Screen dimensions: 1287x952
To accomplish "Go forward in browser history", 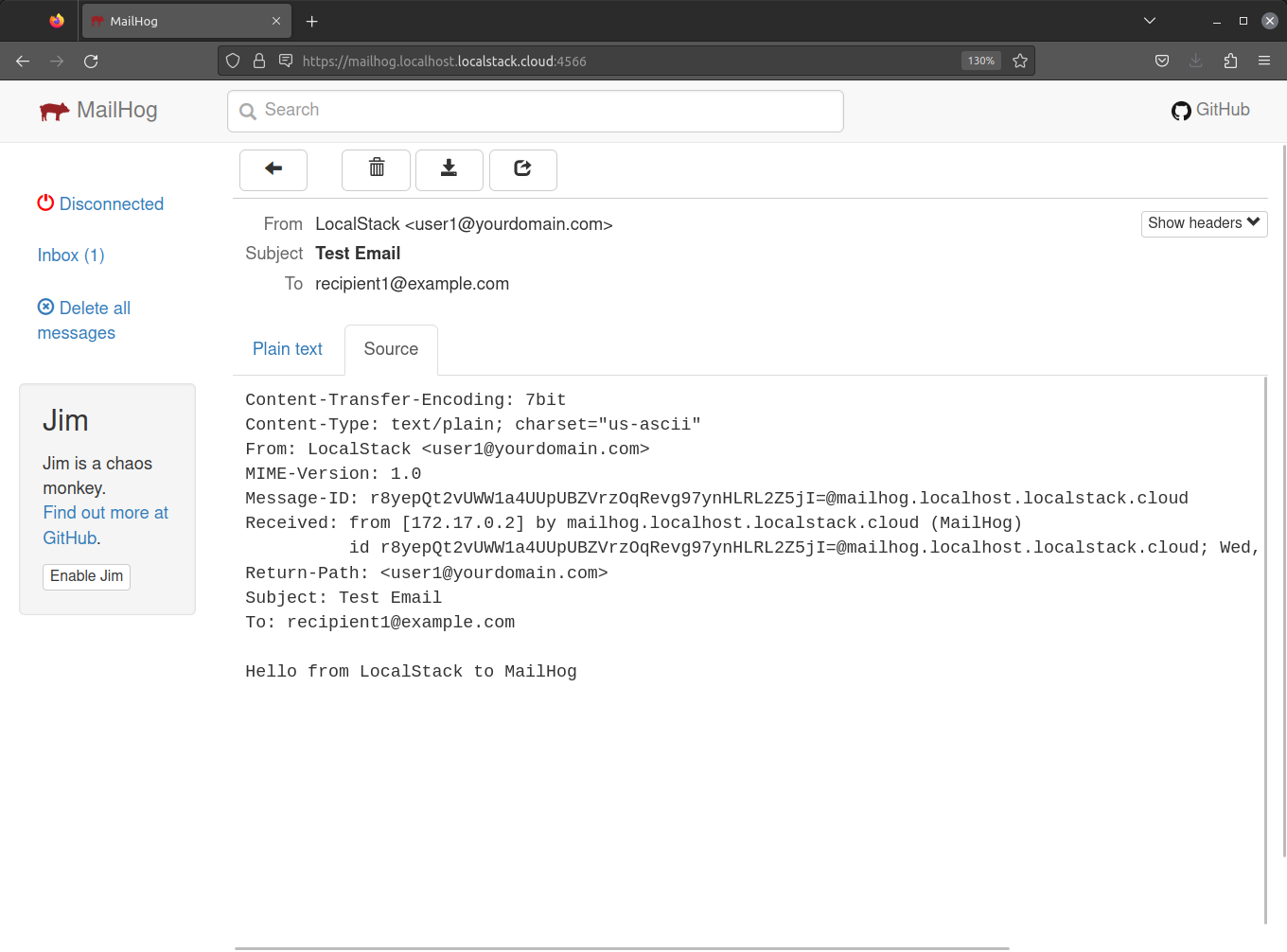I will tap(57, 62).
